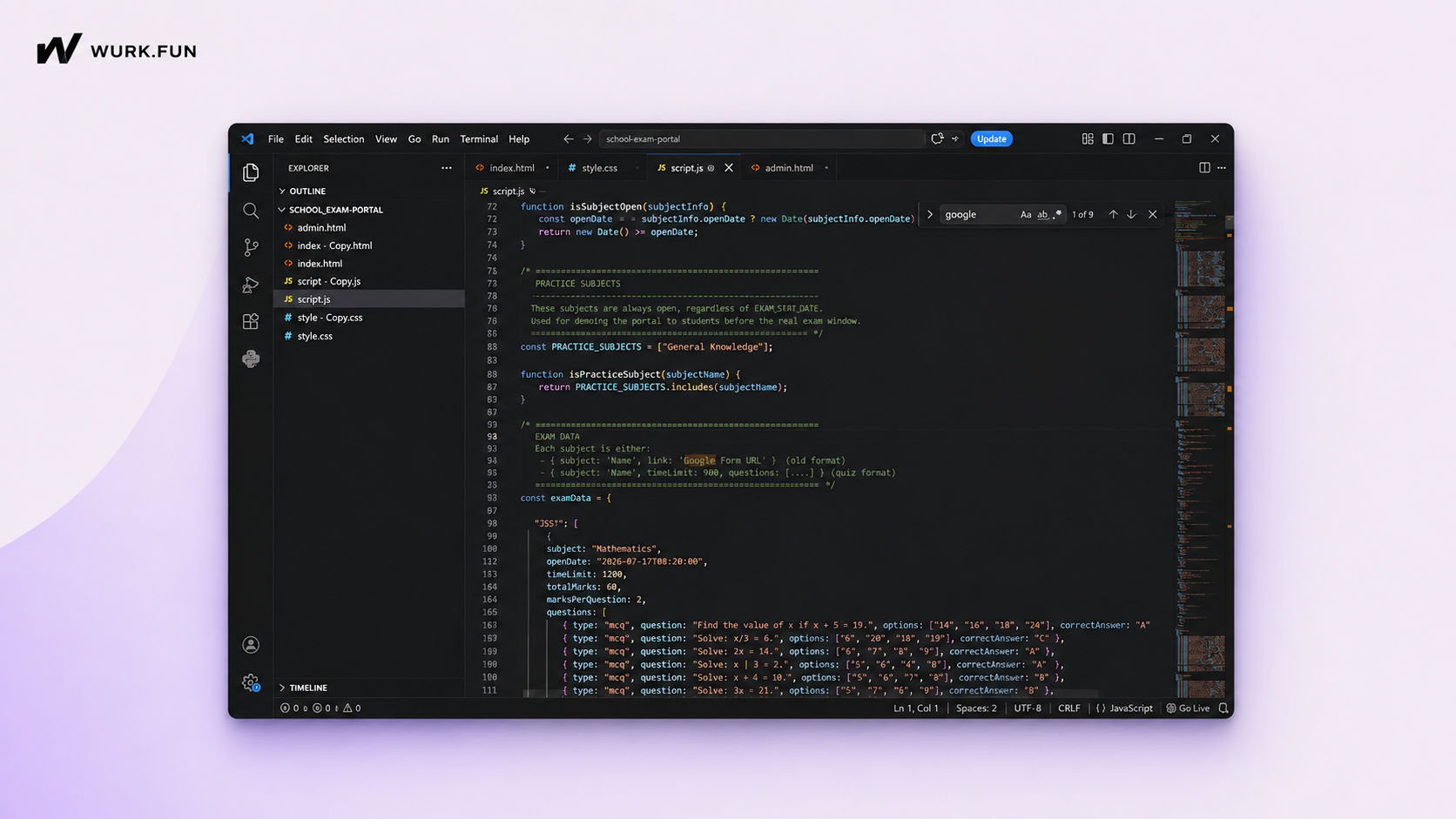Open the Manage gear icon

(x=251, y=683)
